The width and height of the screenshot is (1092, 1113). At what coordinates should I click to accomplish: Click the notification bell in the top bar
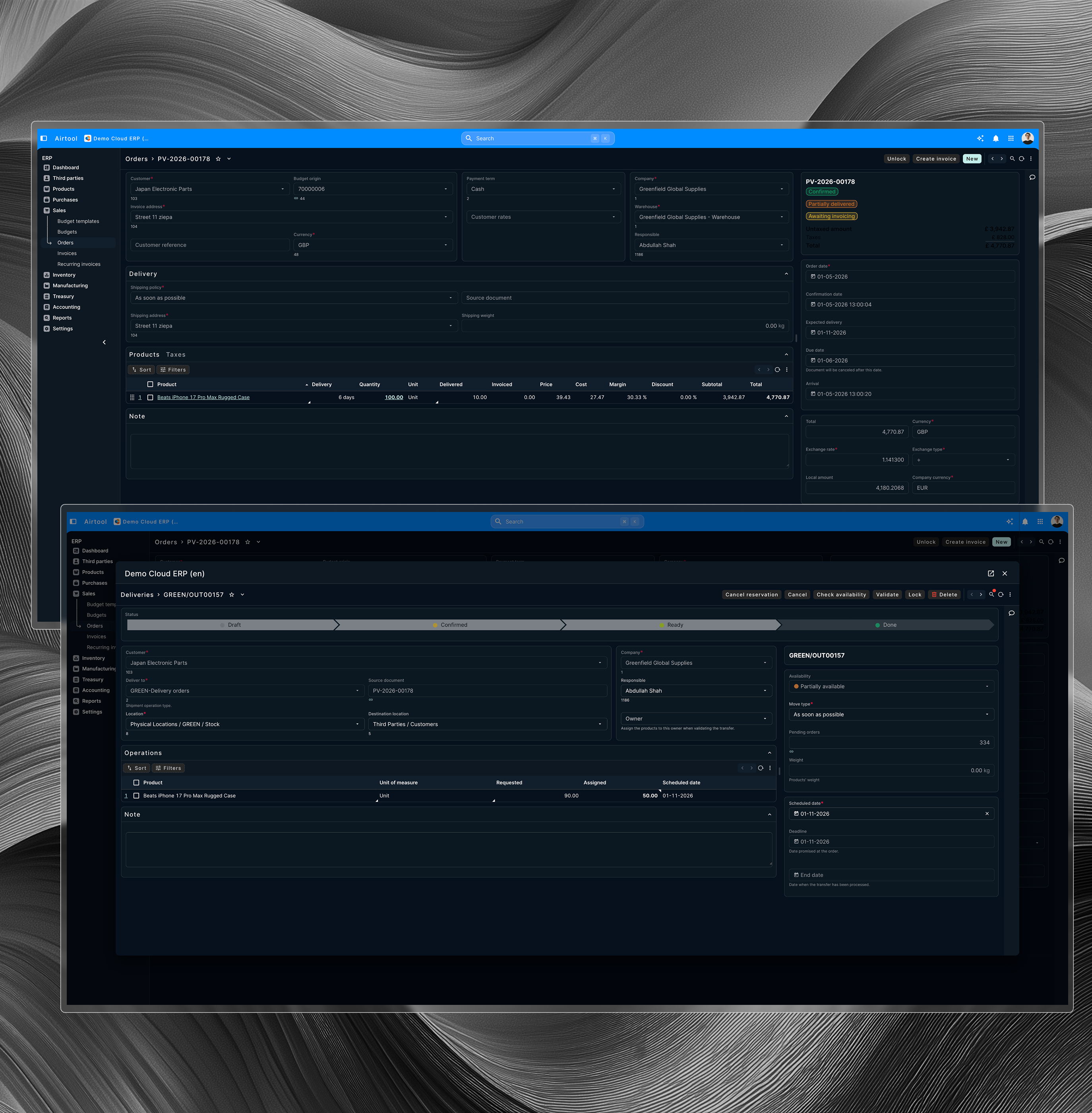click(x=996, y=138)
